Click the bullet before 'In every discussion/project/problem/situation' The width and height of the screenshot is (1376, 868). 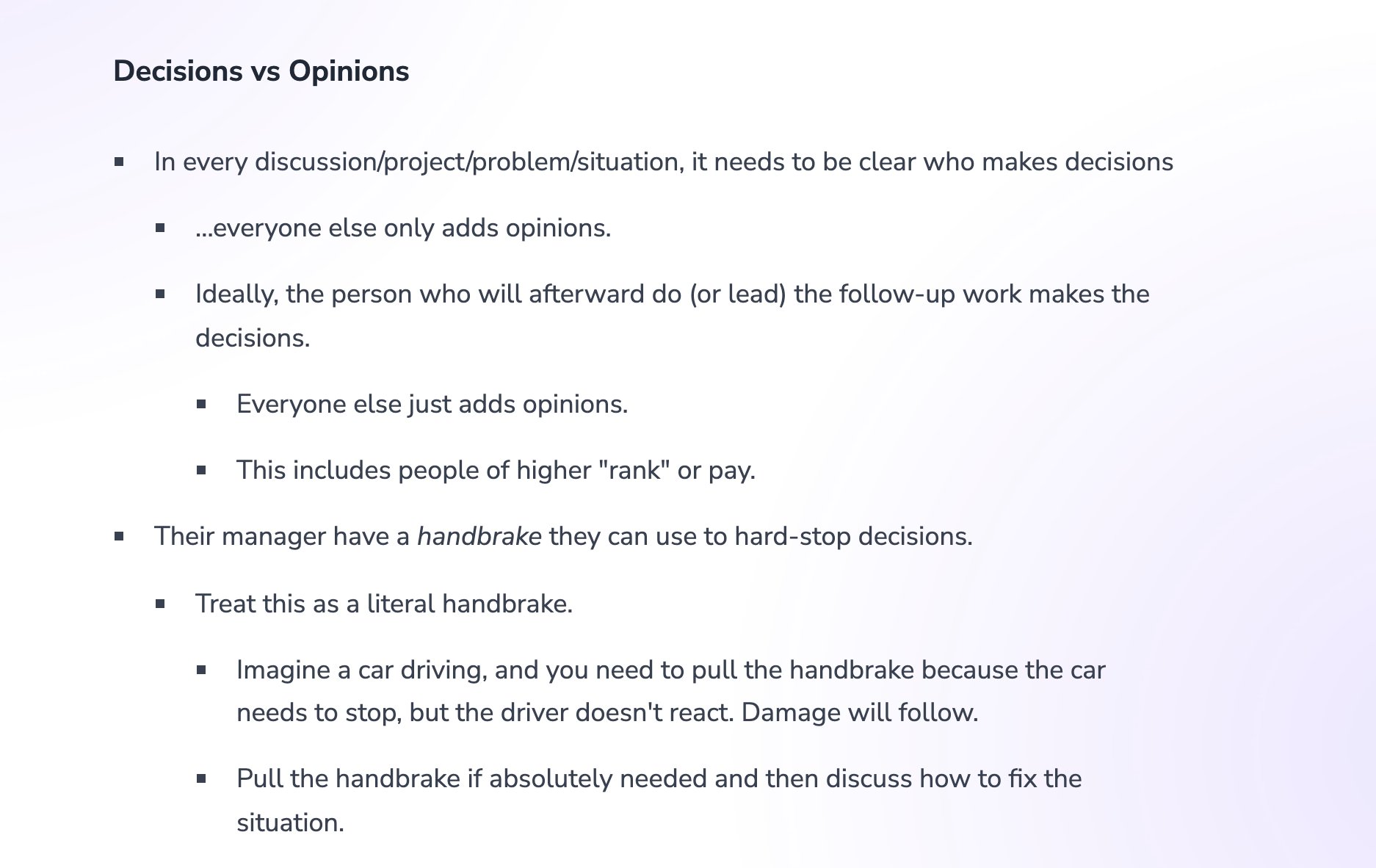[119, 162]
